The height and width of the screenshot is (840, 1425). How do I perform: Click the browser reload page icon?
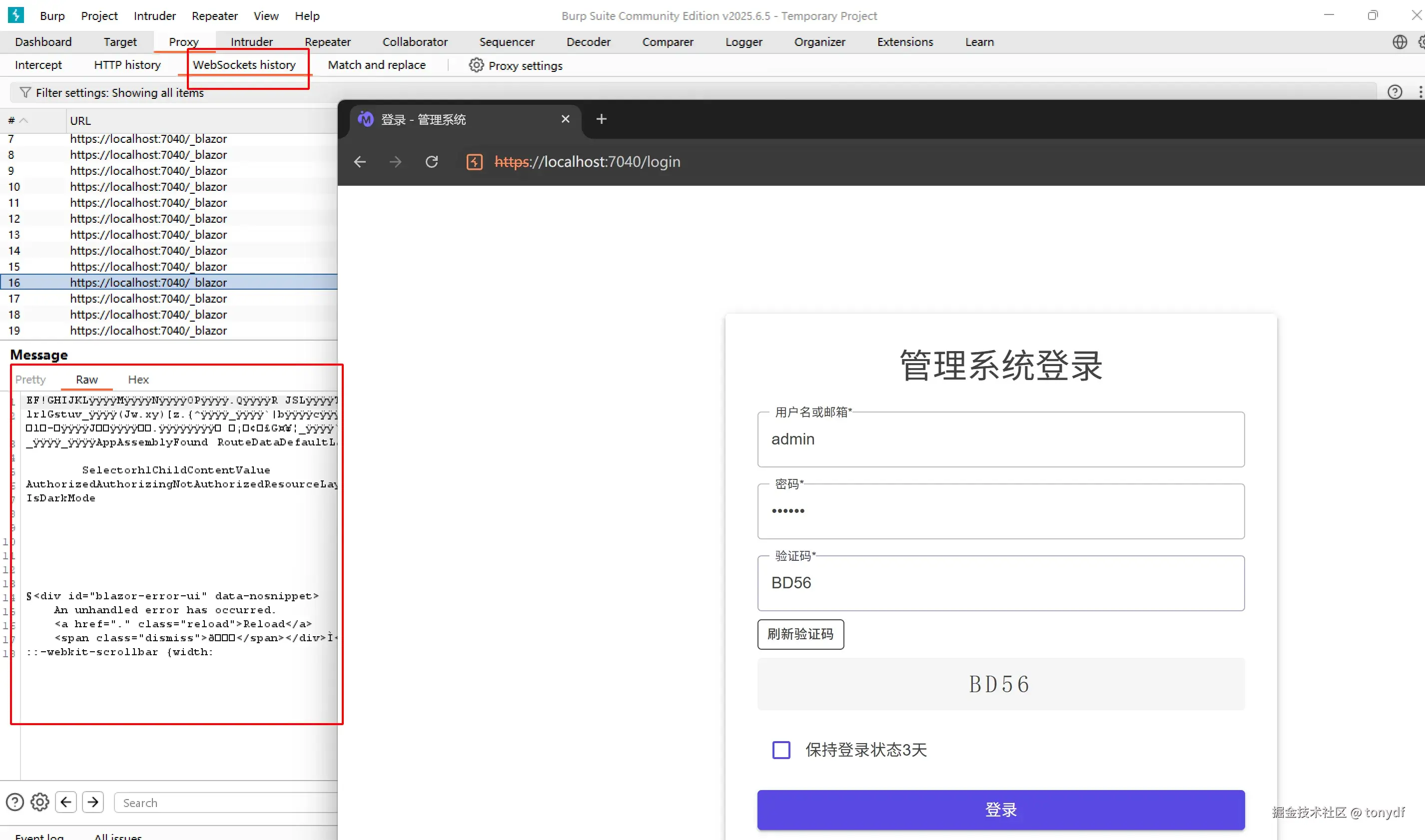(x=431, y=162)
